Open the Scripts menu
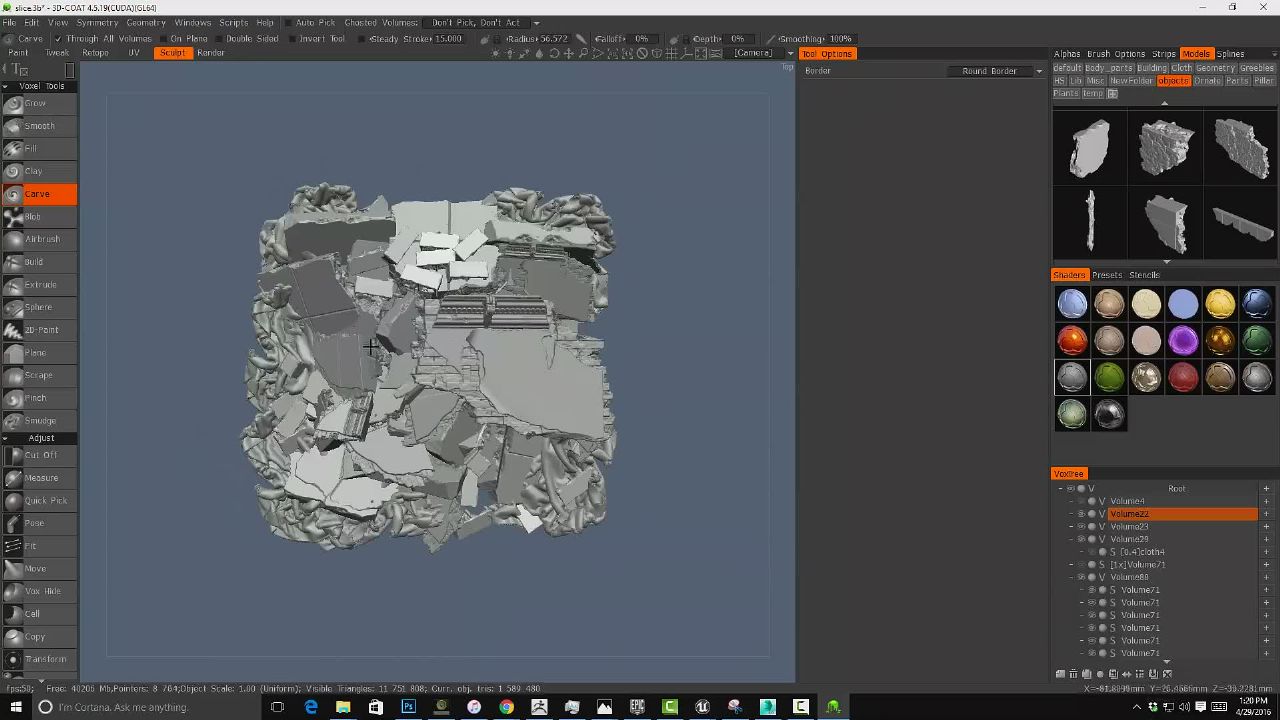 (233, 23)
